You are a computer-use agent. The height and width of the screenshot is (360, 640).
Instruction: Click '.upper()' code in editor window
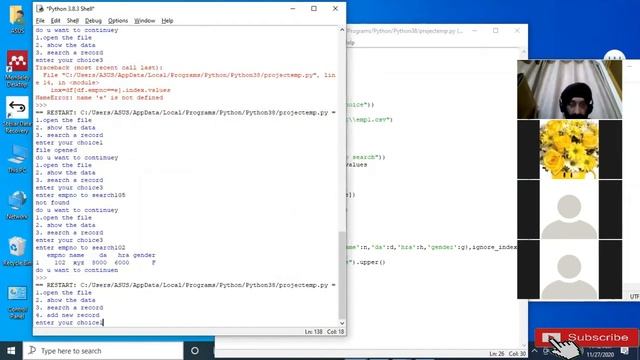pos(370,262)
